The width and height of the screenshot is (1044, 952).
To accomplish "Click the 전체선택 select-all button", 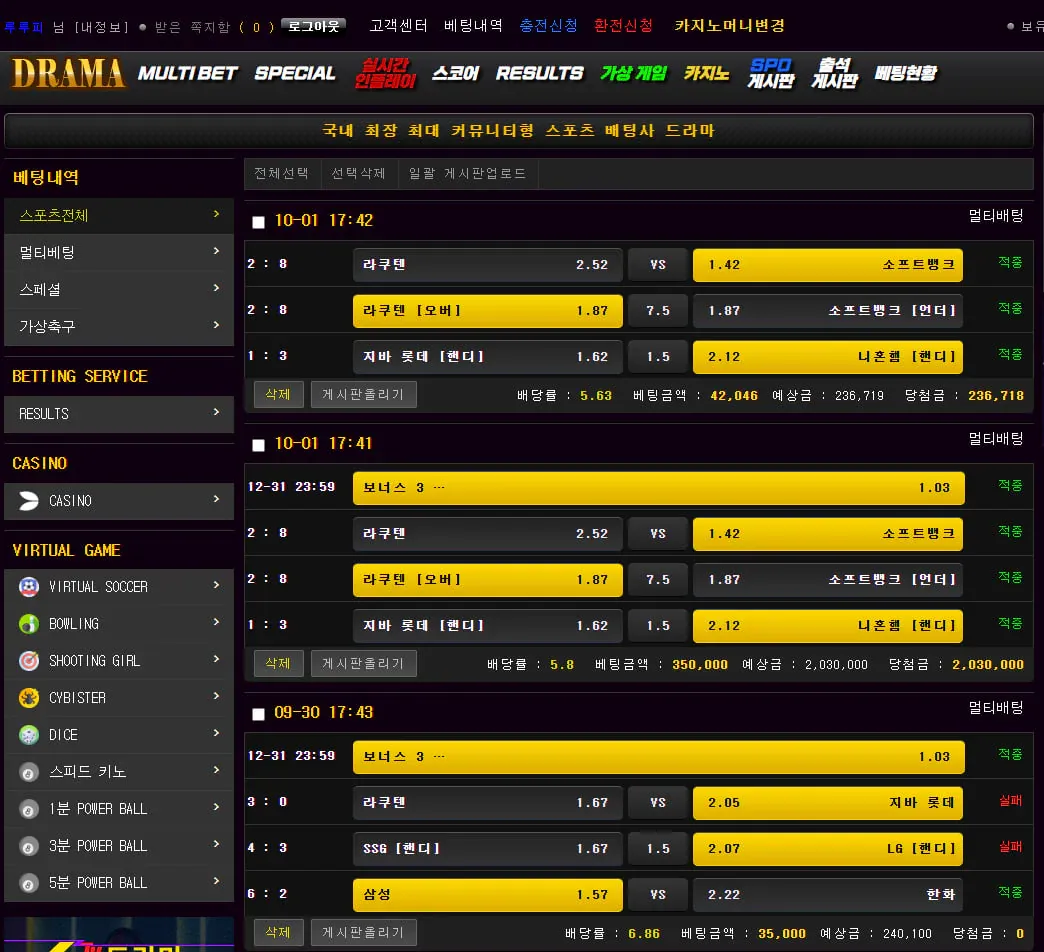I will coord(282,173).
